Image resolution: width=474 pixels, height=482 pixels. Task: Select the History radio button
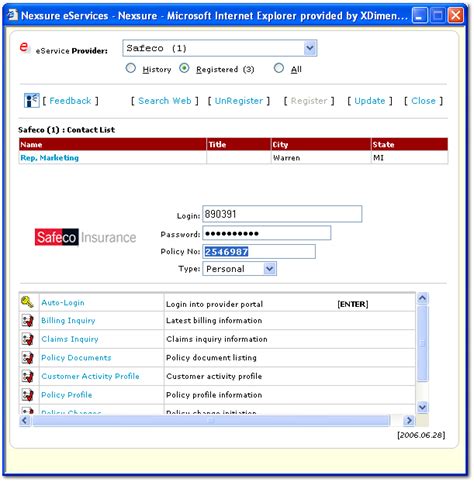[x=130, y=68]
